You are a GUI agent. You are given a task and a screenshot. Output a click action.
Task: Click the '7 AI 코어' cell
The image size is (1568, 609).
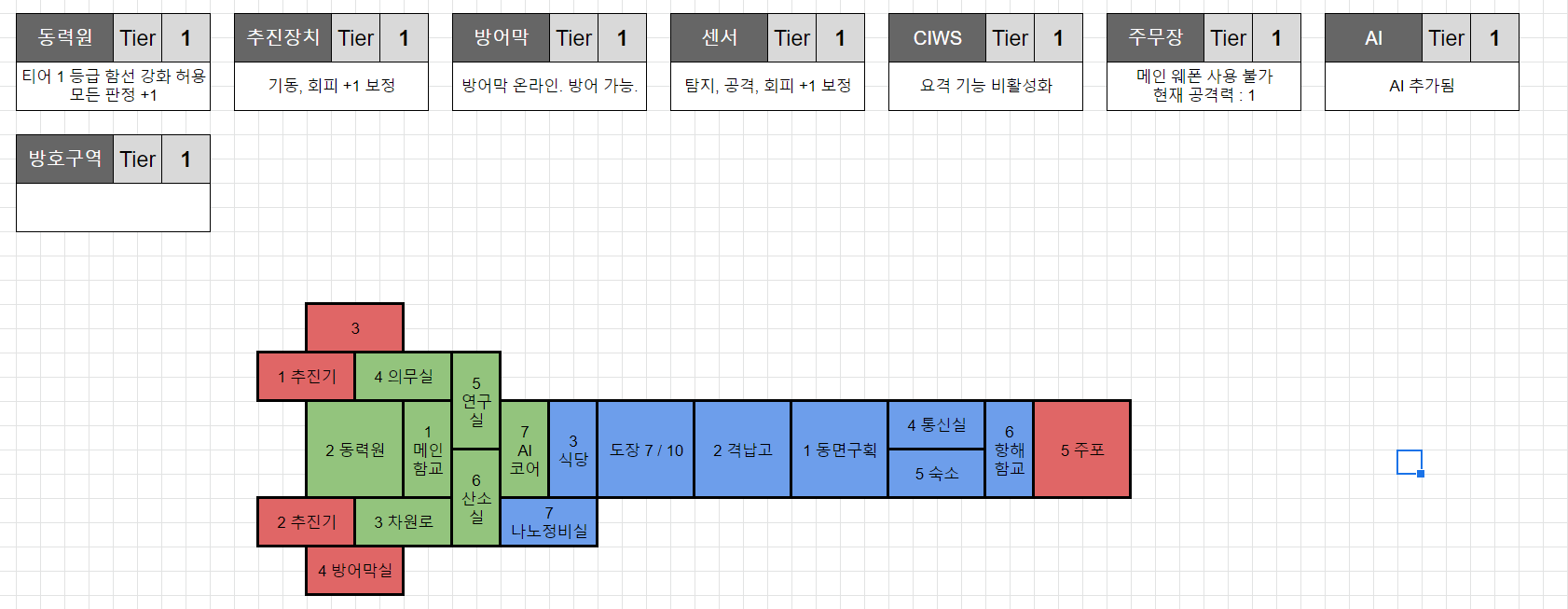[x=525, y=450]
